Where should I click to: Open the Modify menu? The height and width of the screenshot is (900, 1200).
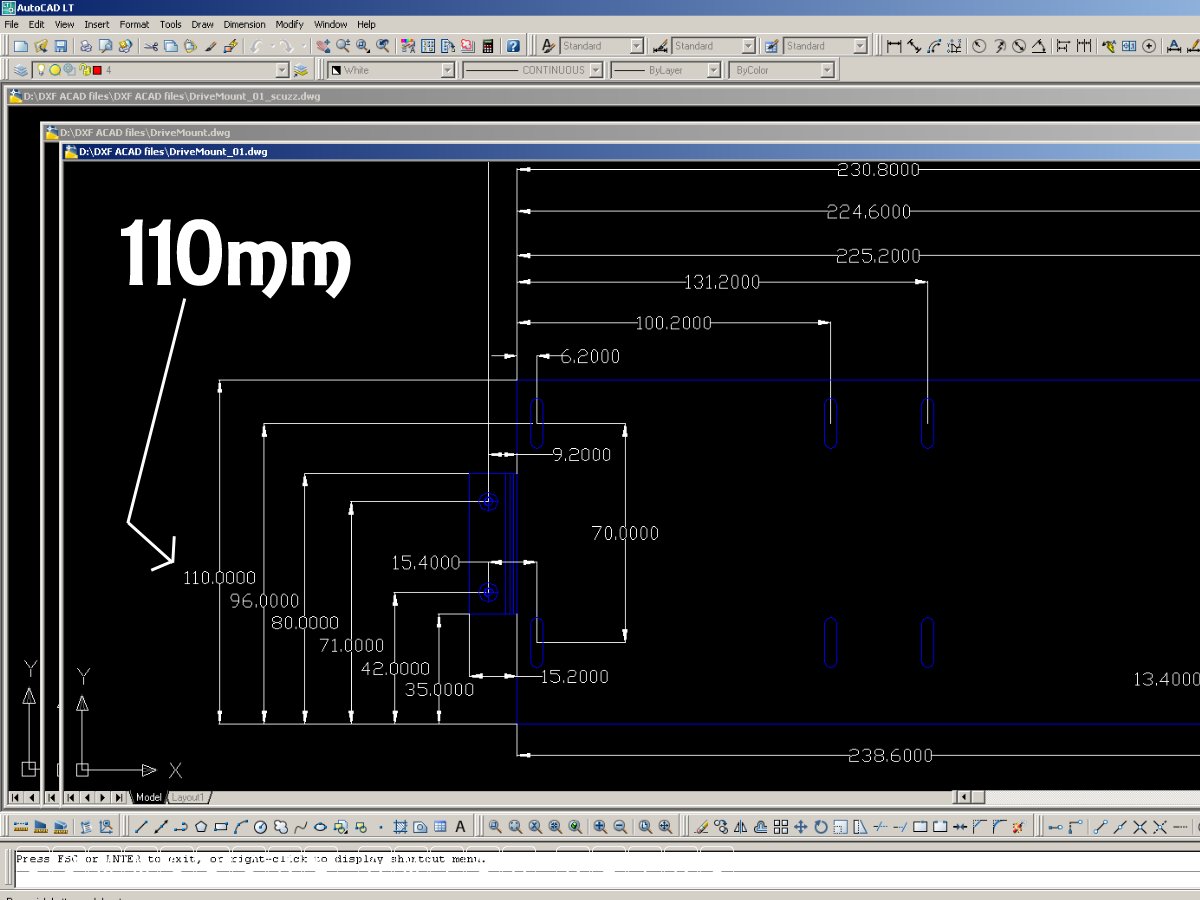(289, 24)
